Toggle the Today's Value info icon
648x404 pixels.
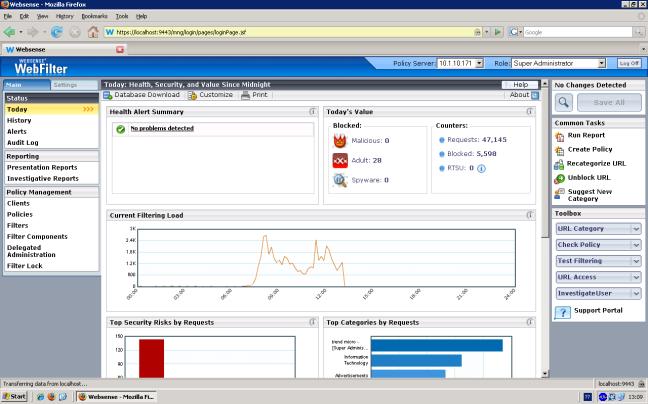(530, 112)
